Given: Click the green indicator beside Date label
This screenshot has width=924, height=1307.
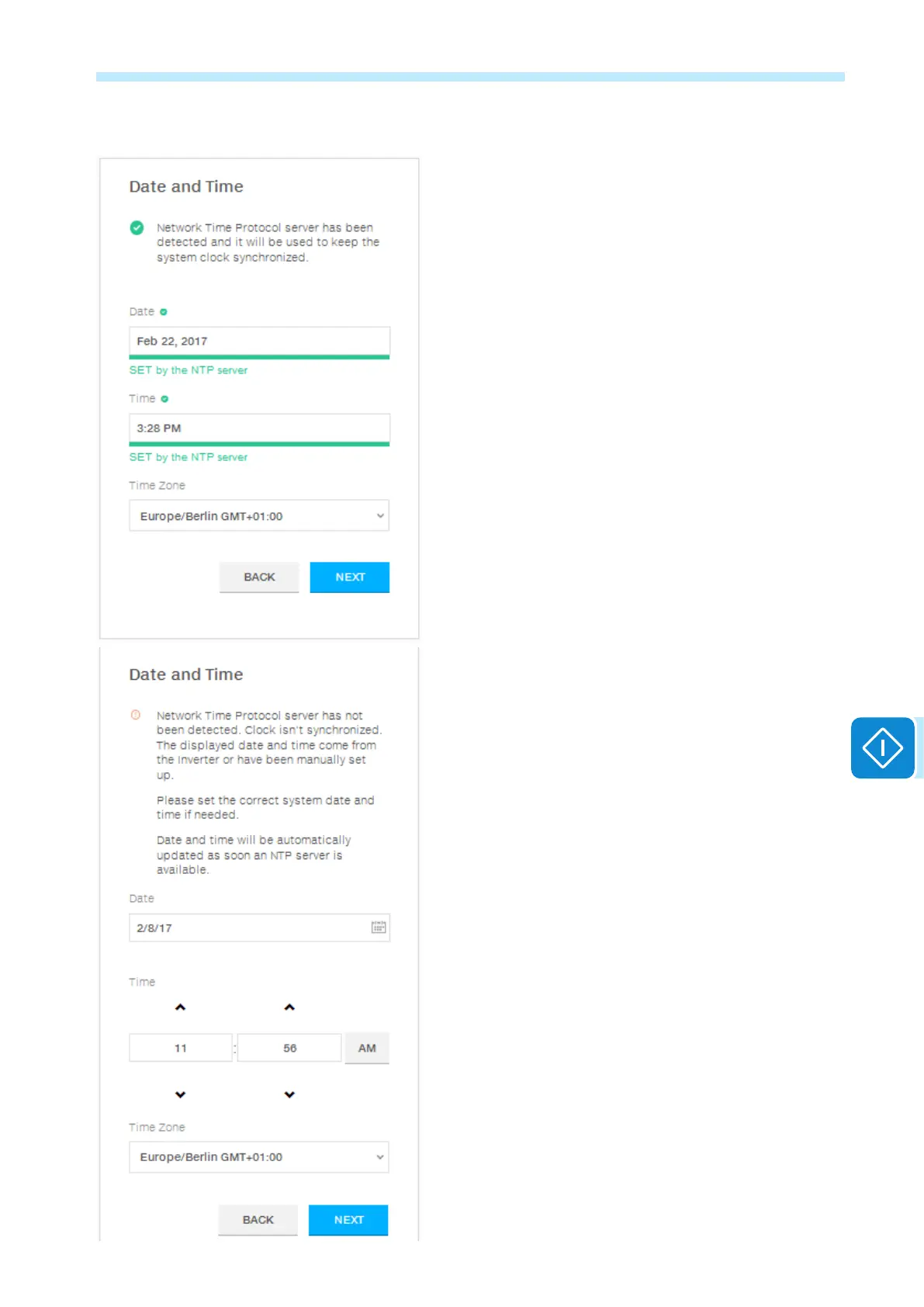Looking at the screenshot, I should [164, 312].
